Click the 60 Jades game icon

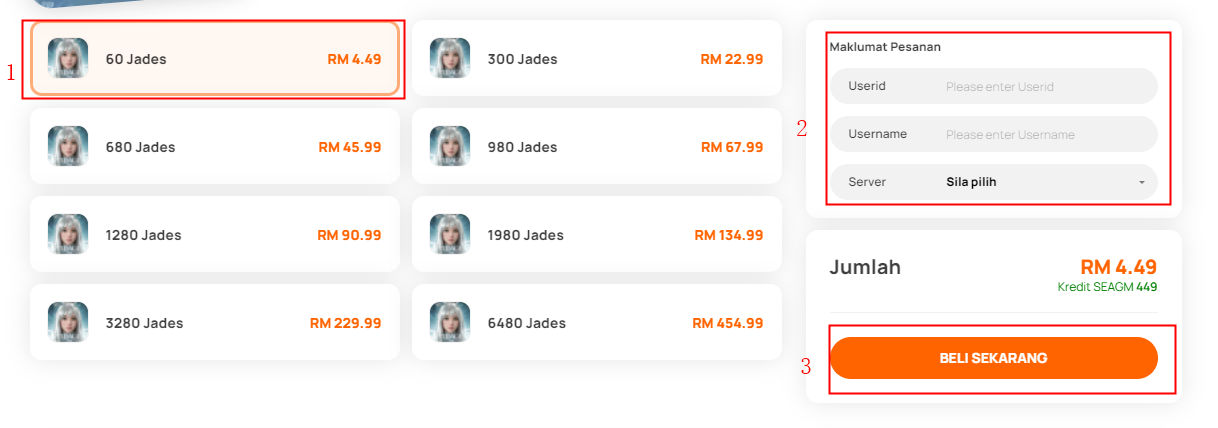[x=68, y=58]
